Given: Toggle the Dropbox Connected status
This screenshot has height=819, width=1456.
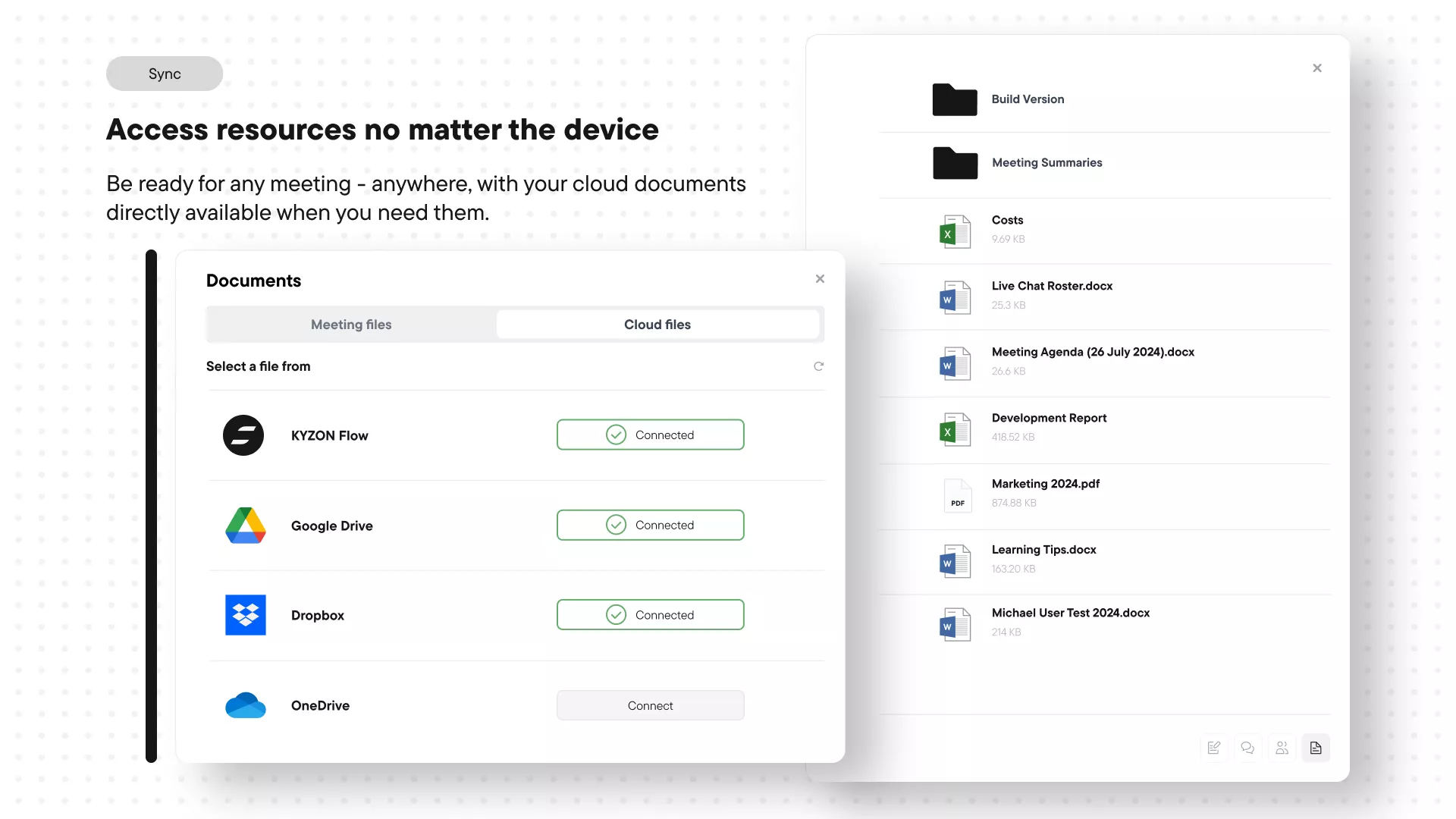Looking at the screenshot, I should point(650,615).
